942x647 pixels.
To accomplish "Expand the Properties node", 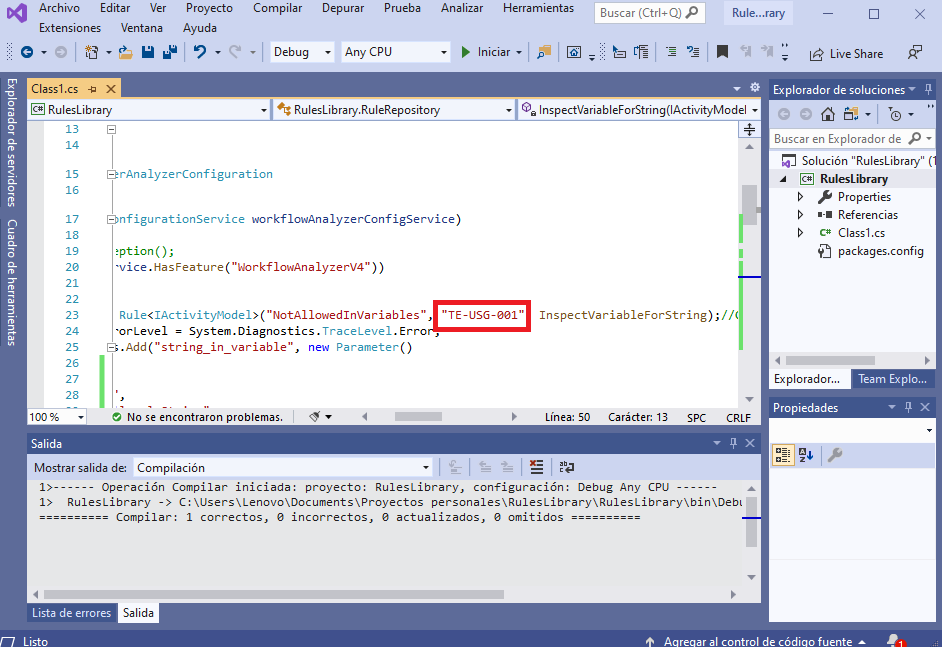I will click(800, 196).
